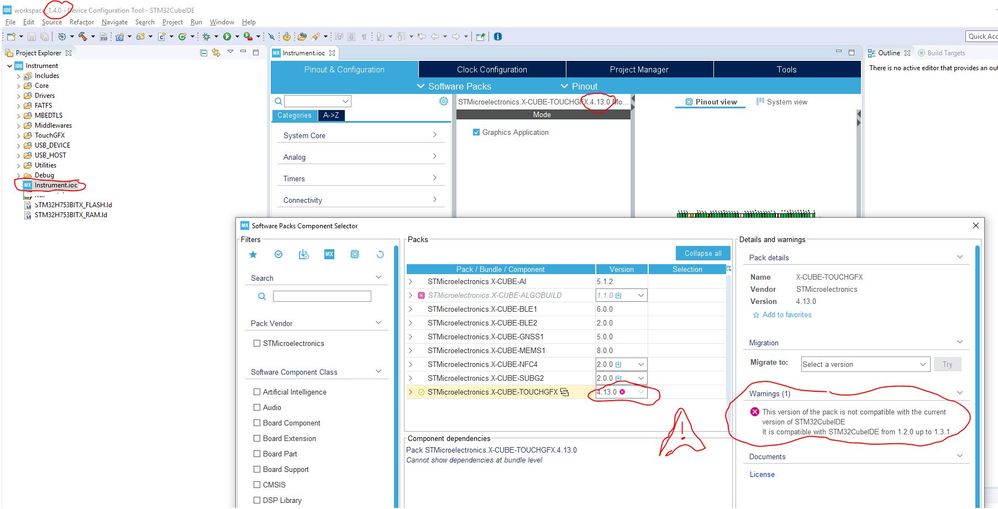998x509 pixels.
Task: Click the Categories button
Action: [295, 115]
